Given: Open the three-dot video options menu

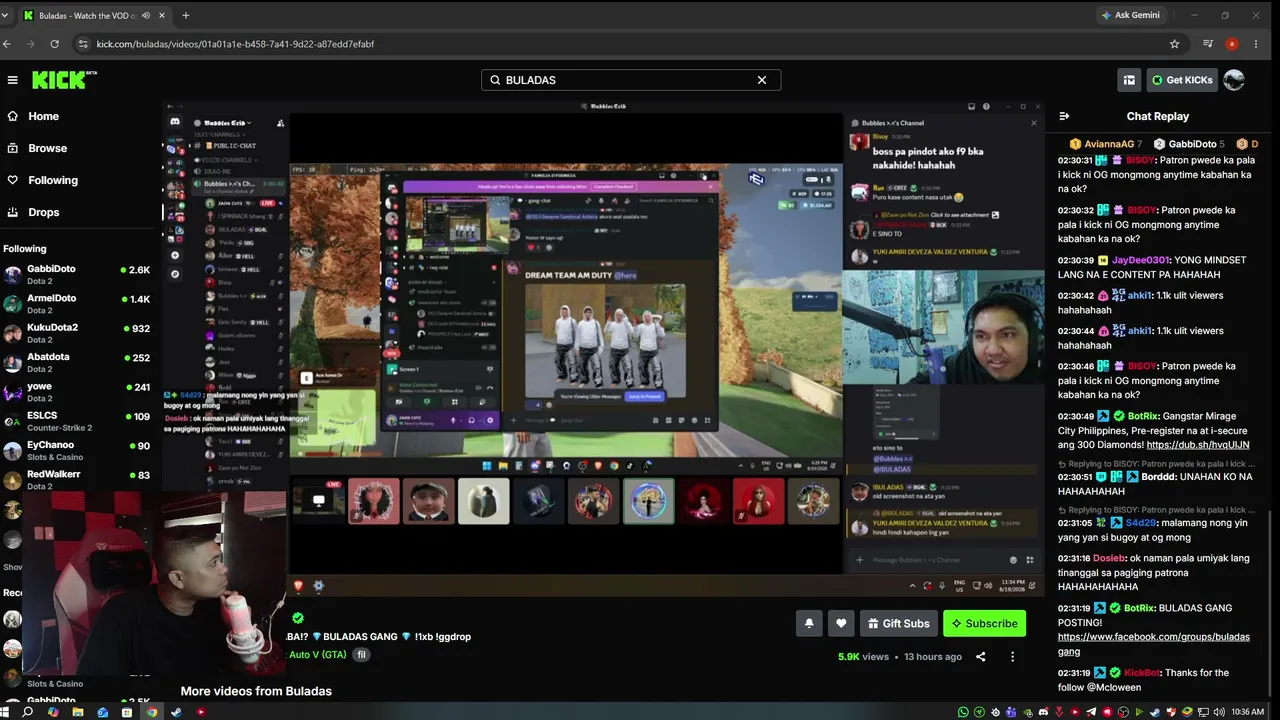Looking at the screenshot, I should tap(1012, 657).
